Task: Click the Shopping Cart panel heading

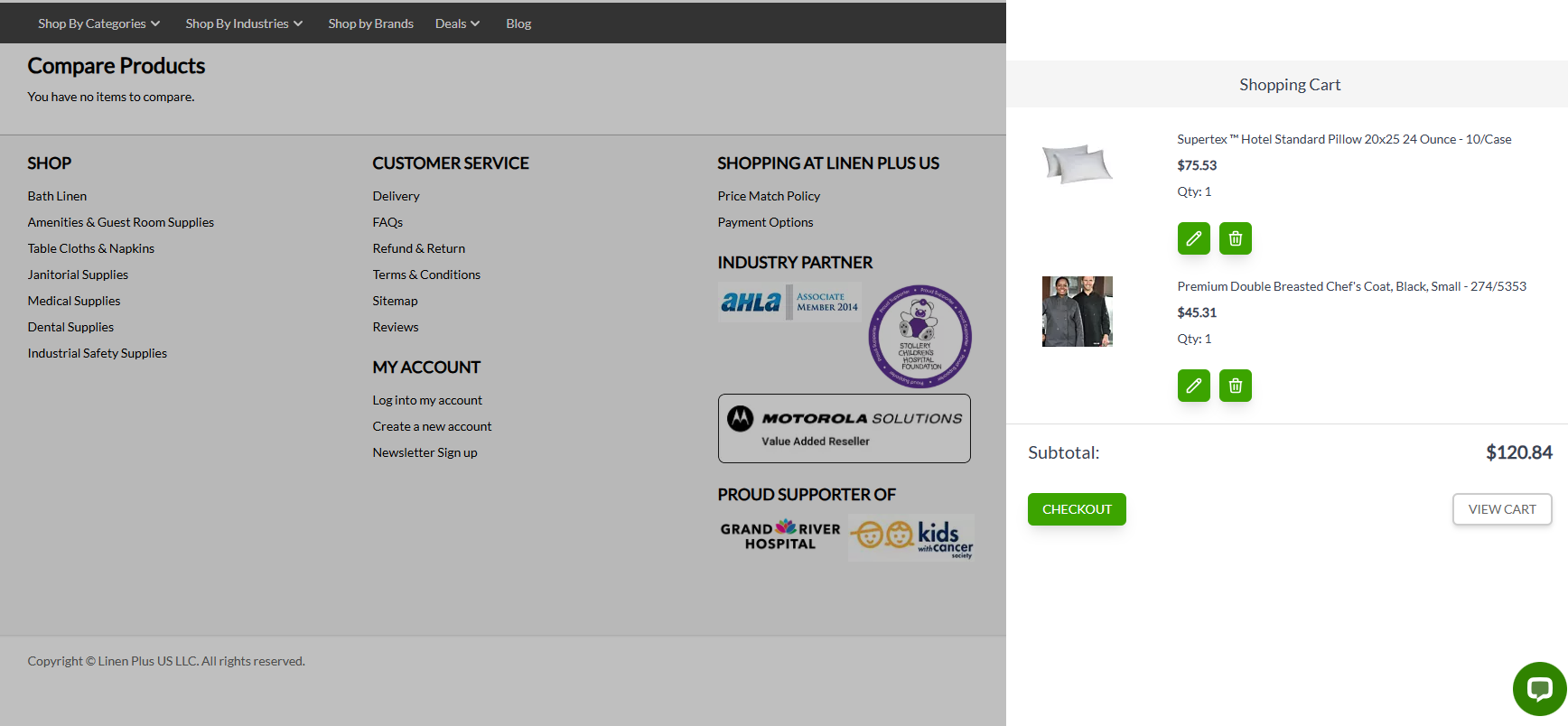Action: (x=1289, y=85)
